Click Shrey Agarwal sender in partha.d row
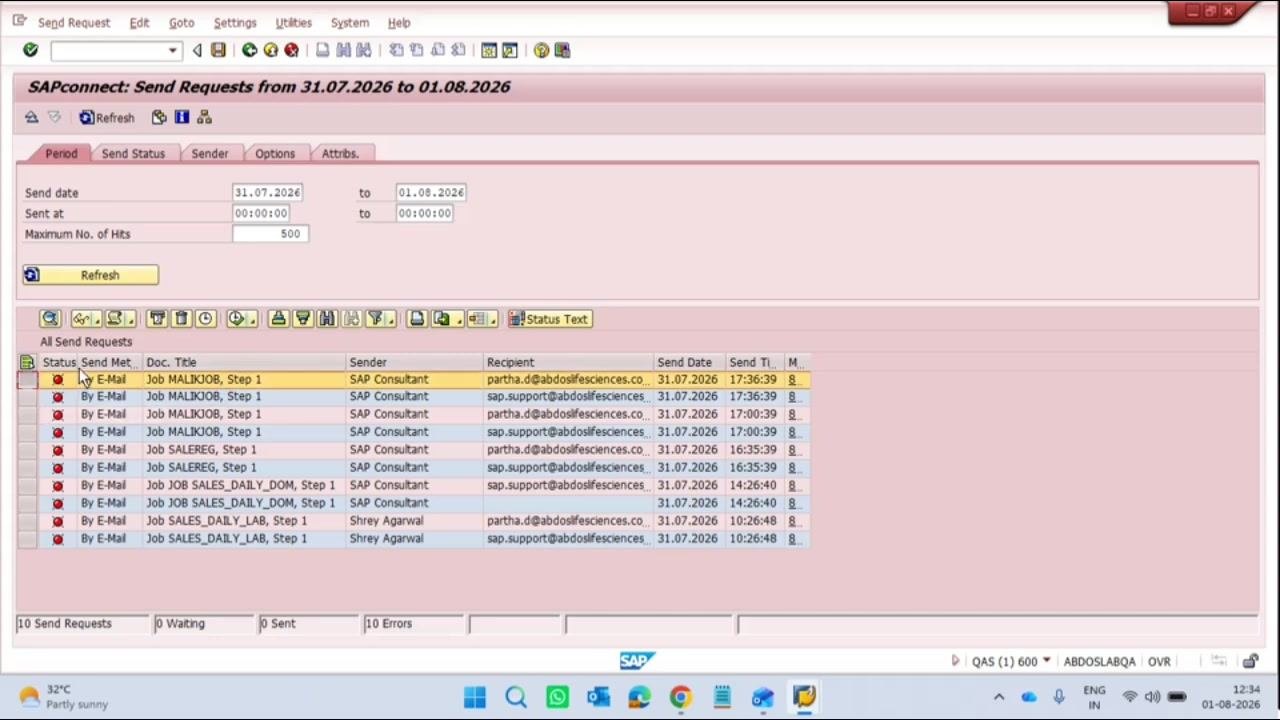Image resolution: width=1280 pixels, height=720 pixels. click(386, 521)
